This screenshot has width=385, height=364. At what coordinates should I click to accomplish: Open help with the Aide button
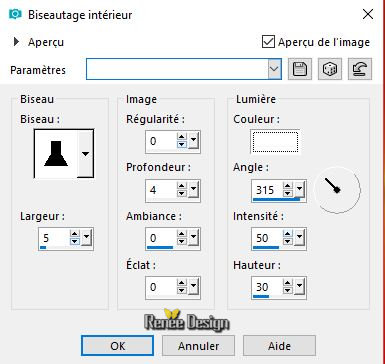point(279,346)
